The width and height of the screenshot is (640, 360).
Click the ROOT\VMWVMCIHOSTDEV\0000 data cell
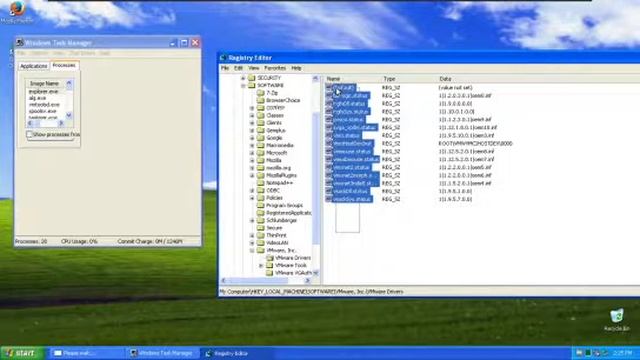(476, 144)
